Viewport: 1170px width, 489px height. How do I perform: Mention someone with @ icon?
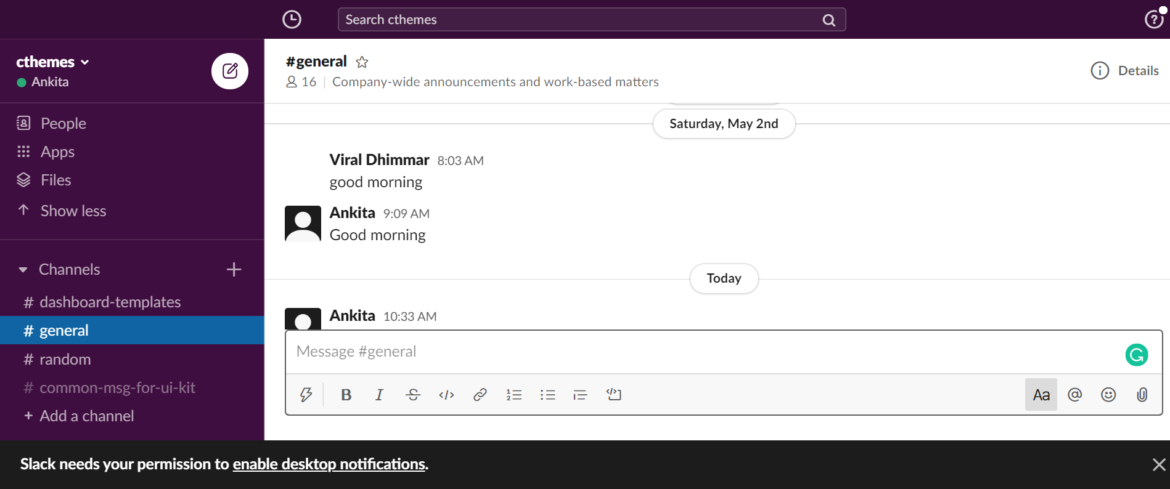[x=1074, y=395]
